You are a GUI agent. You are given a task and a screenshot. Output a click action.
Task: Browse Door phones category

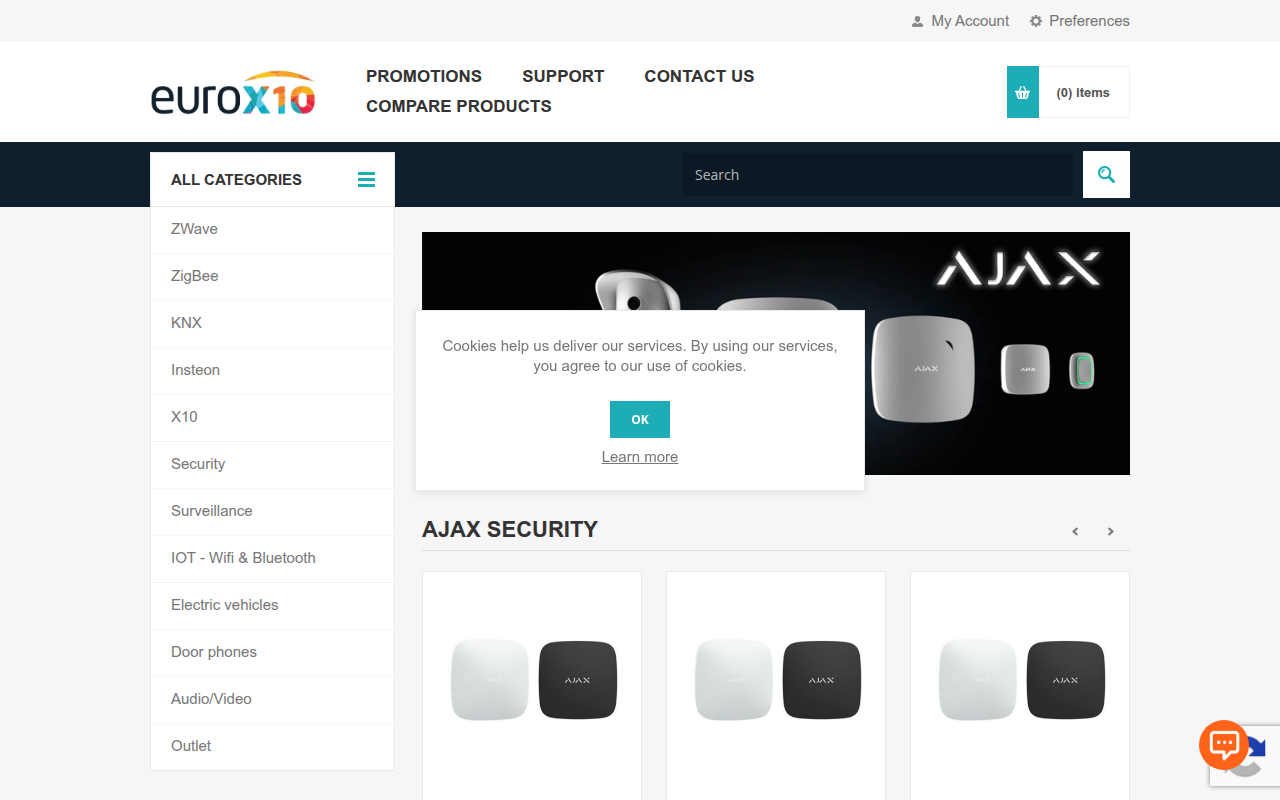[x=272, y=652]
